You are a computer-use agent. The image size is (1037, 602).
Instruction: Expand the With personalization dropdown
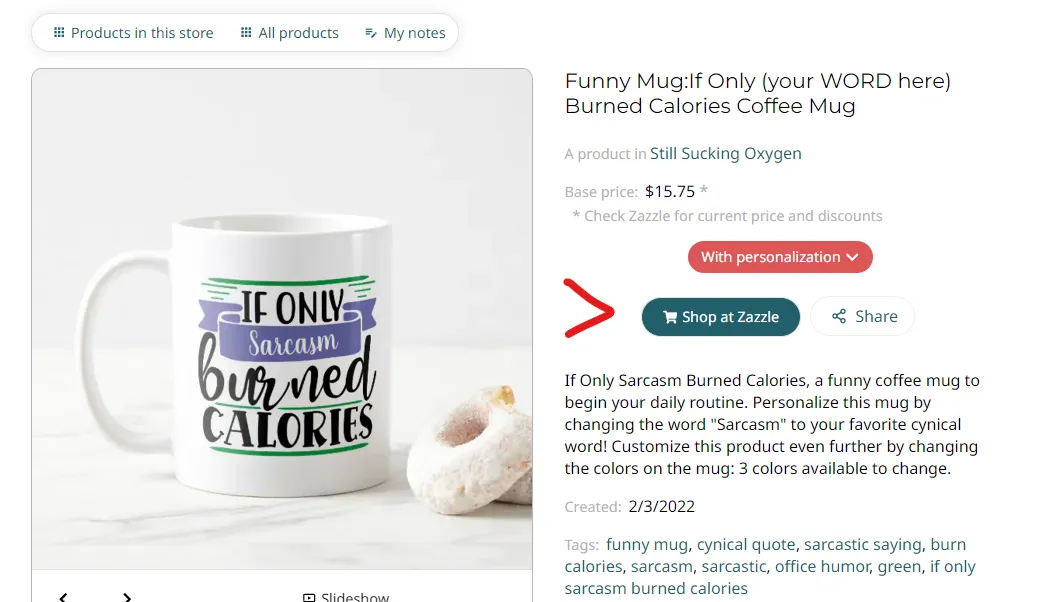tap(780, 257)
